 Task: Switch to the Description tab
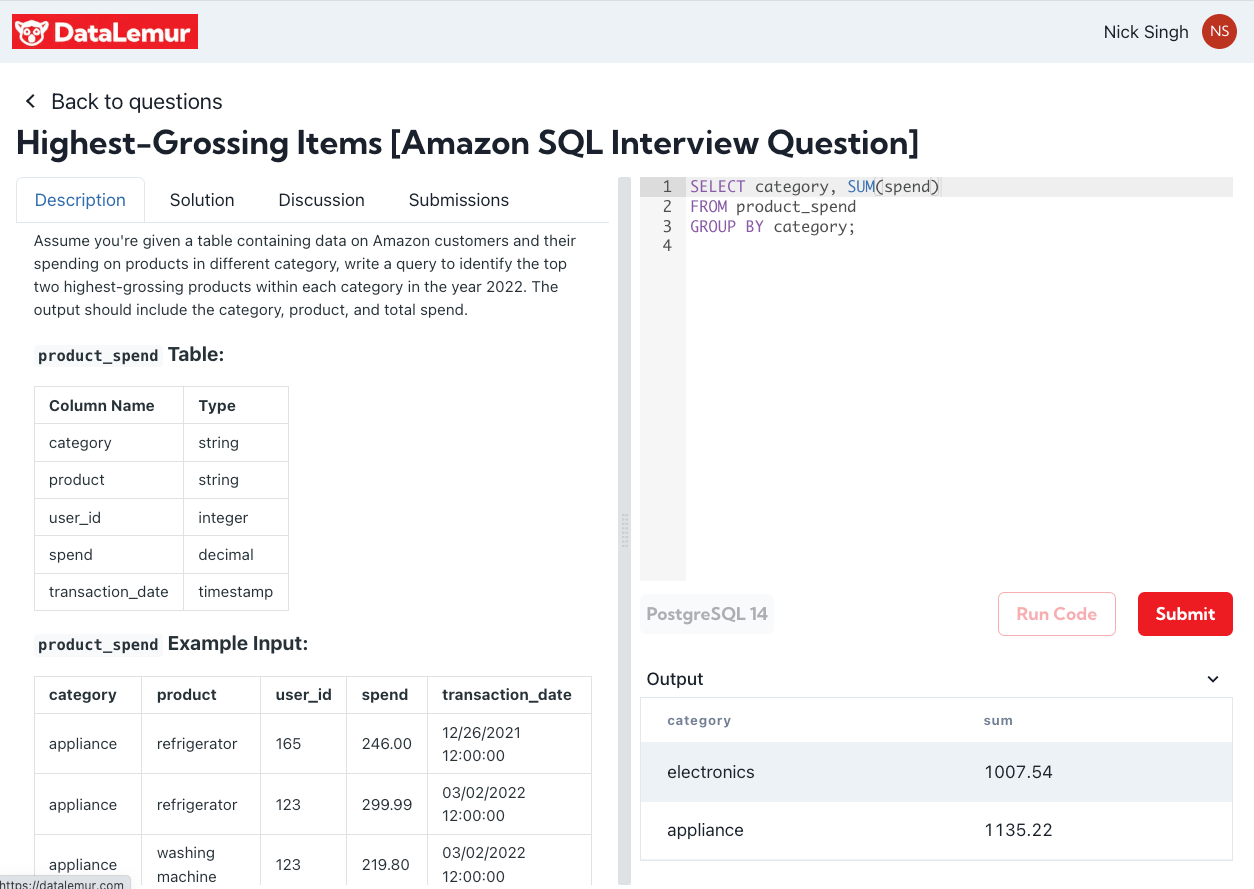(x=80, y=200)
